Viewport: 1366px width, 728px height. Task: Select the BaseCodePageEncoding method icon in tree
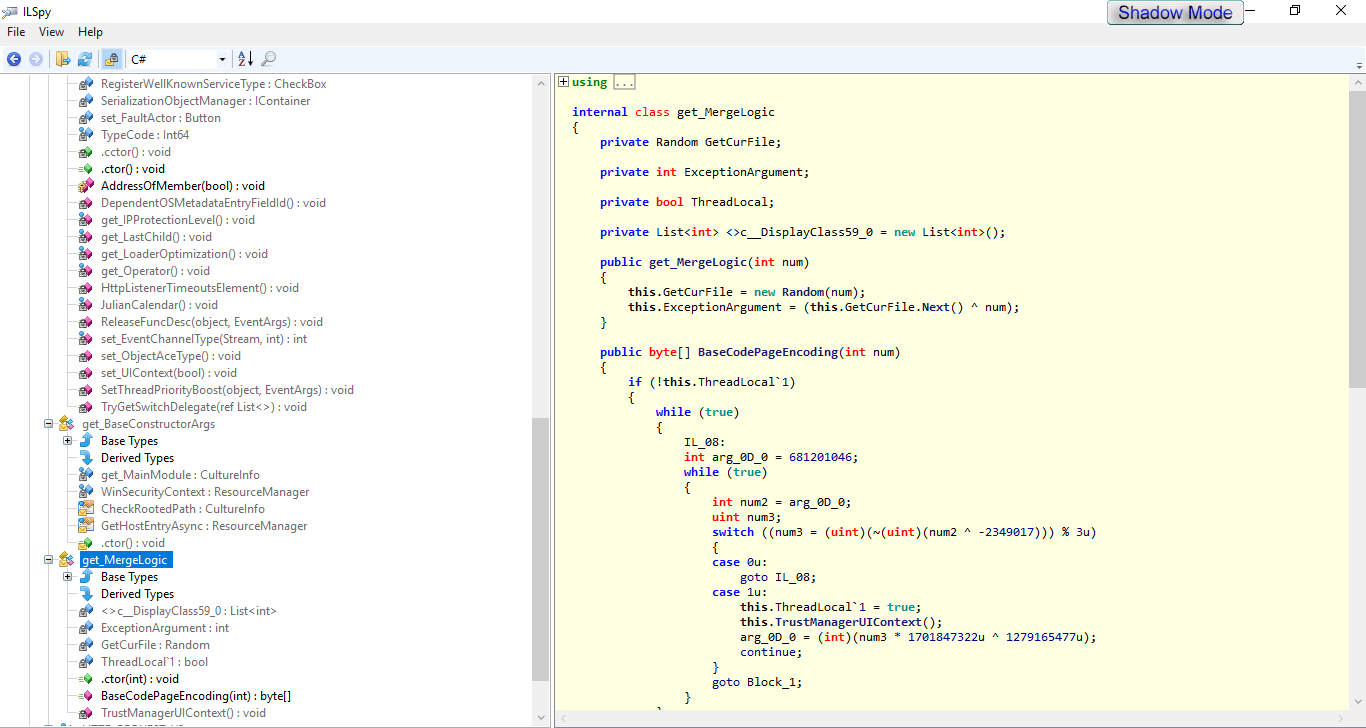point(86,696)
